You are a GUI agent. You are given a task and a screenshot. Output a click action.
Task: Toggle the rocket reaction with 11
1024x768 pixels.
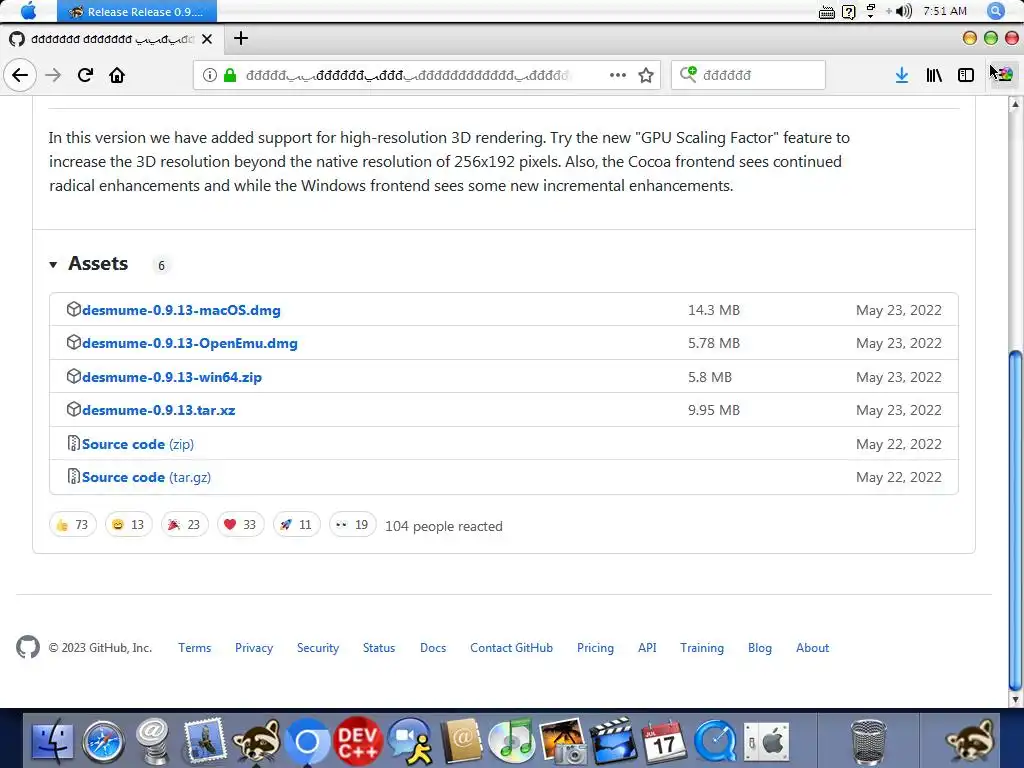click(x=296, y=524)
